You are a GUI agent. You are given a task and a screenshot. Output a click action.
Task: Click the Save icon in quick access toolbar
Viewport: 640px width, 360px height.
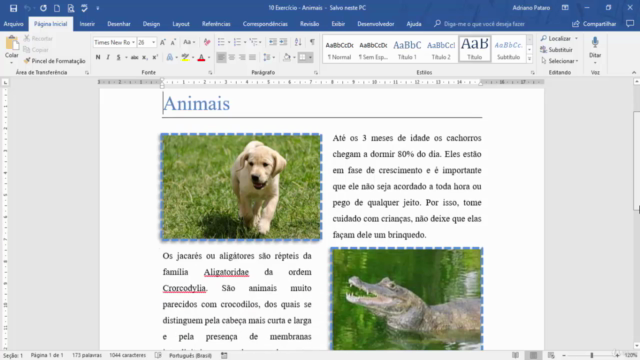pyautogui.click(x=13, y=8)
